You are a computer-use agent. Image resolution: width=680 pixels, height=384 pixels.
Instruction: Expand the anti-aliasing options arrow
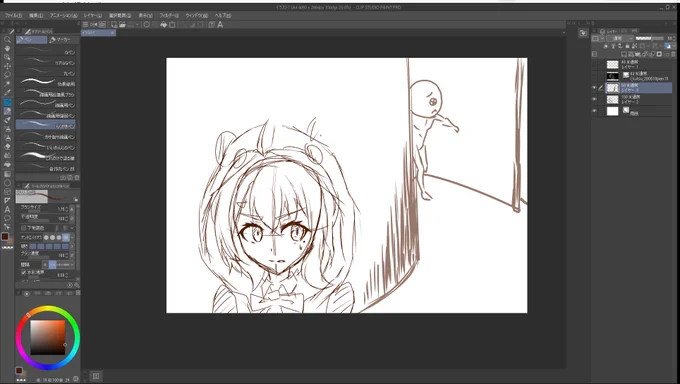pyautogui.click(x=72, y=237)
